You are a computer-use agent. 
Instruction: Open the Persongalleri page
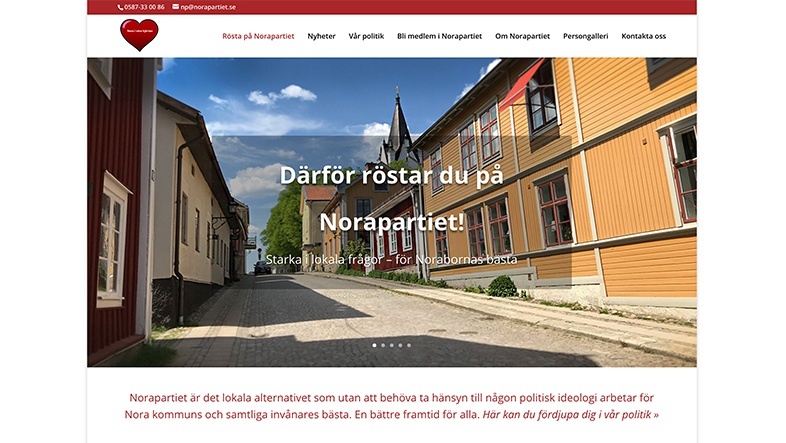(585, 36)
